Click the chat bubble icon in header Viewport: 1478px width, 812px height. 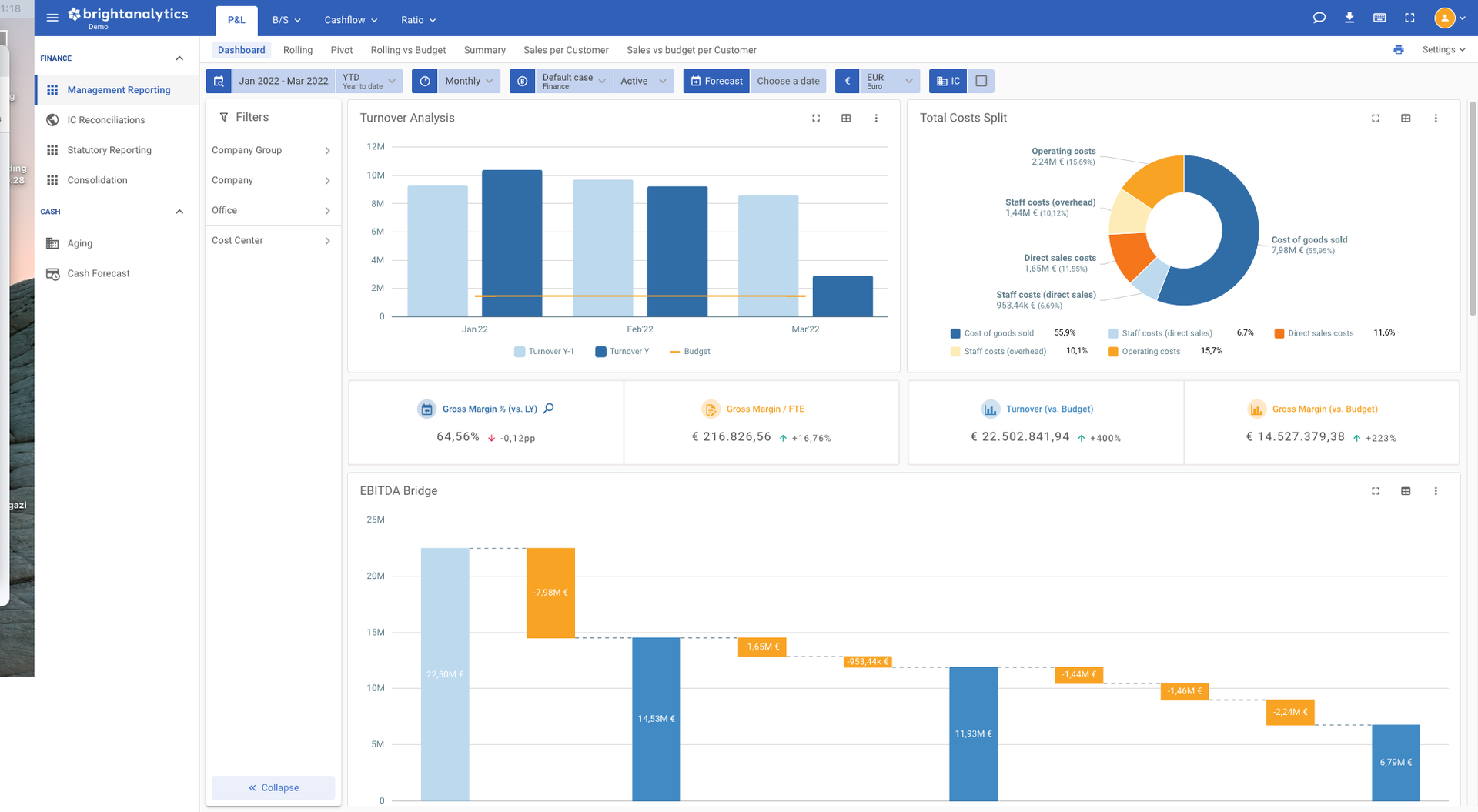click(1319, 18)
